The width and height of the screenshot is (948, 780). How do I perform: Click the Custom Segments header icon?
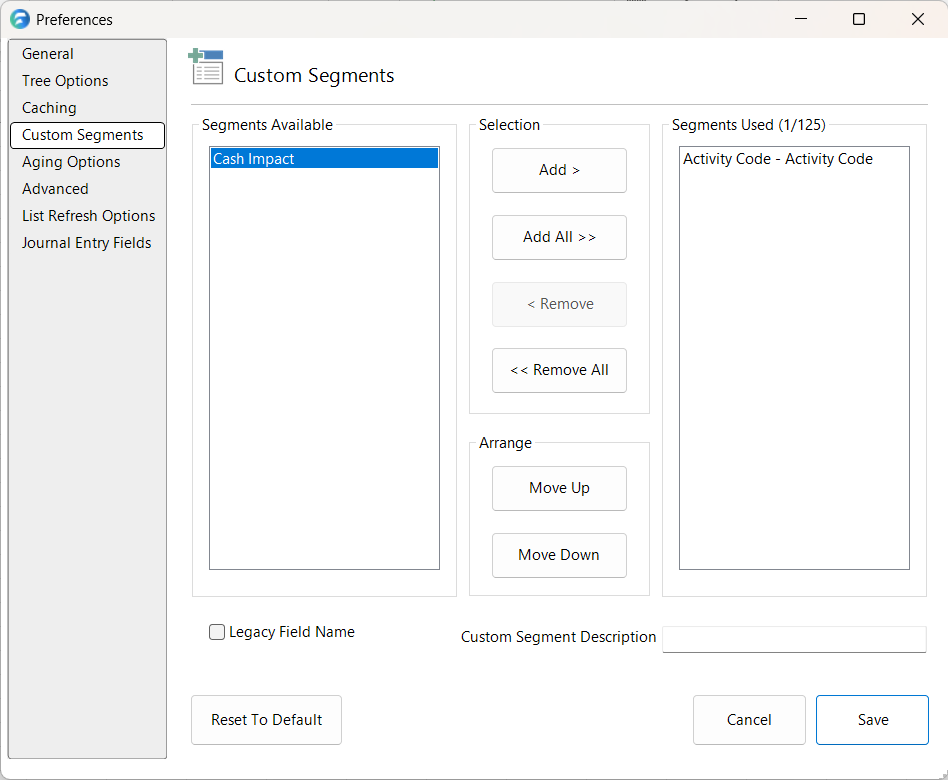(206, 66)
